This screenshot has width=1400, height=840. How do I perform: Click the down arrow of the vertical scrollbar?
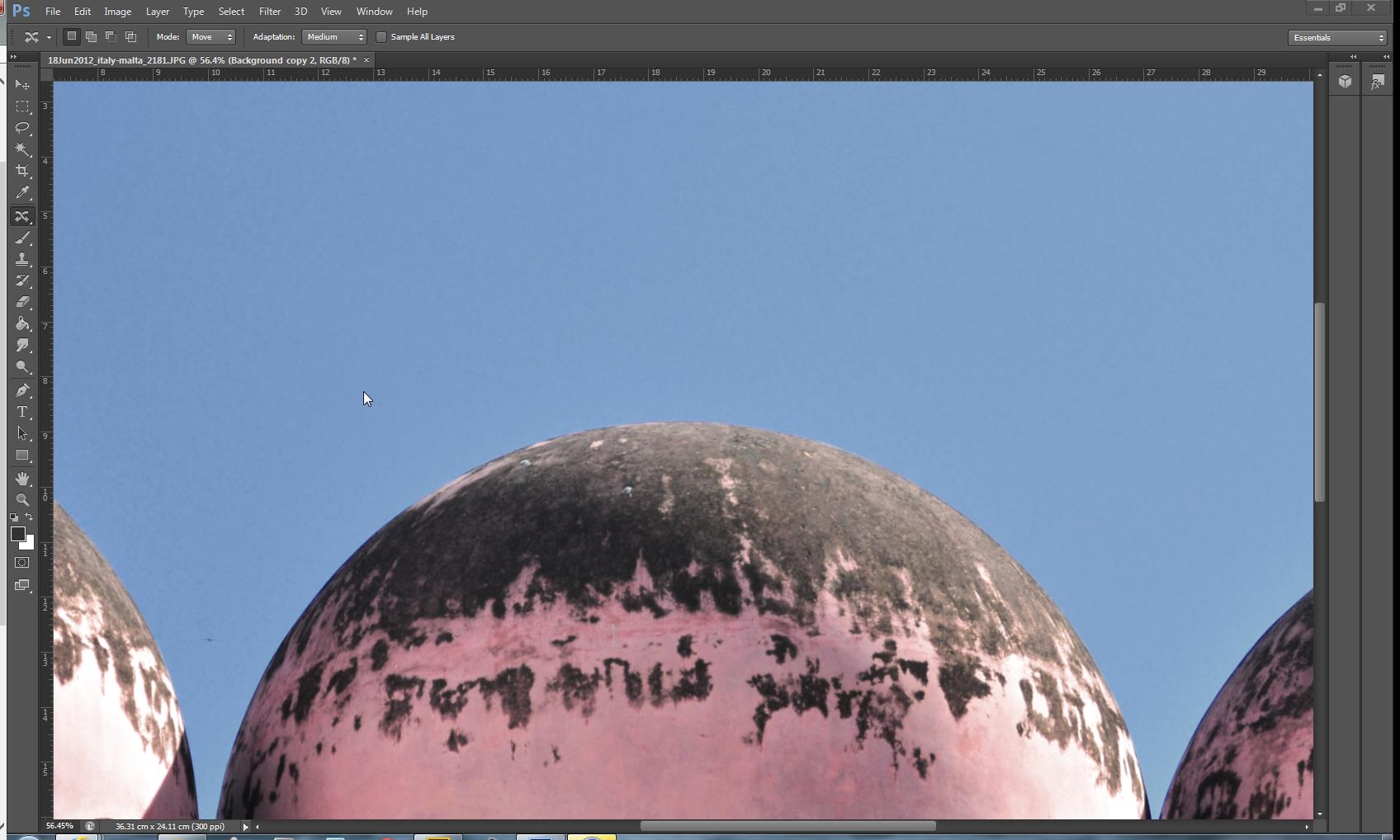tap(1320, 814)
